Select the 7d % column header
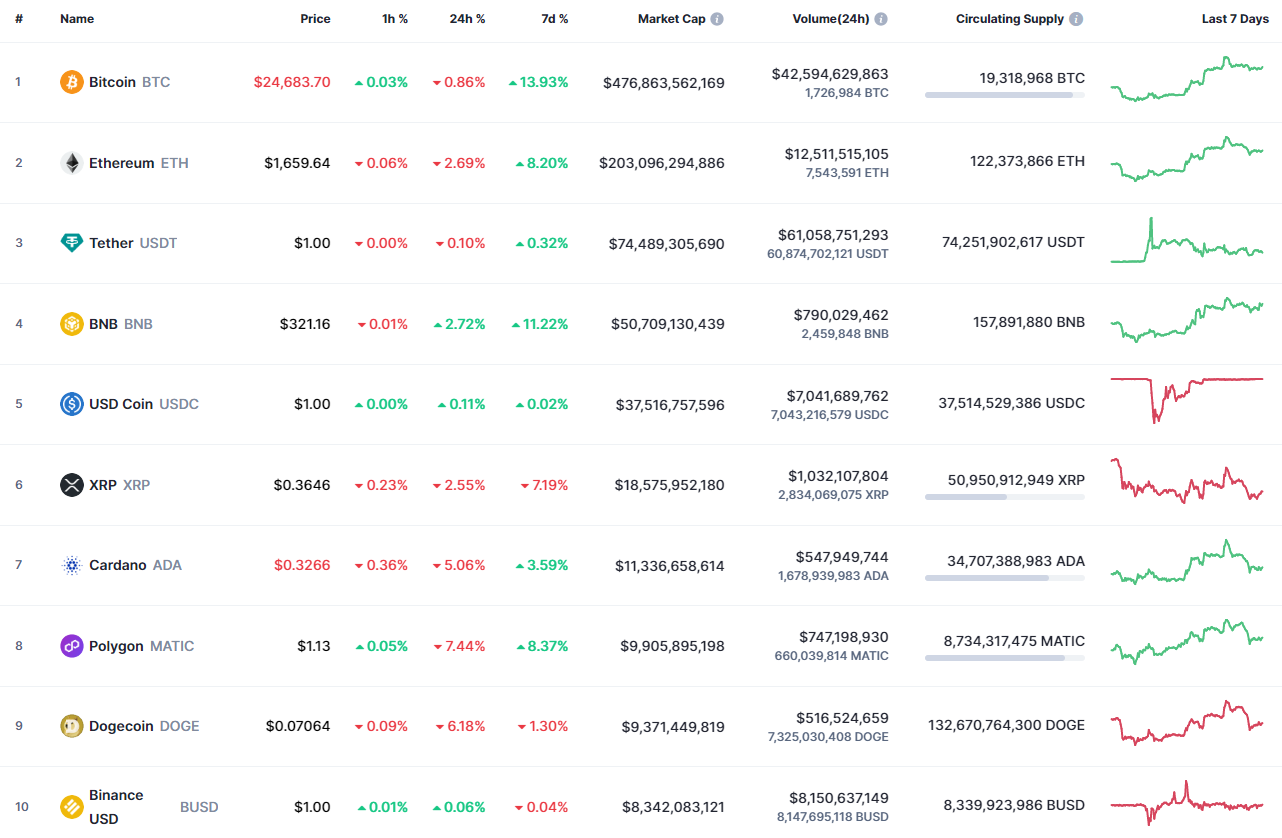The image size is (1282, 838). 555,18
